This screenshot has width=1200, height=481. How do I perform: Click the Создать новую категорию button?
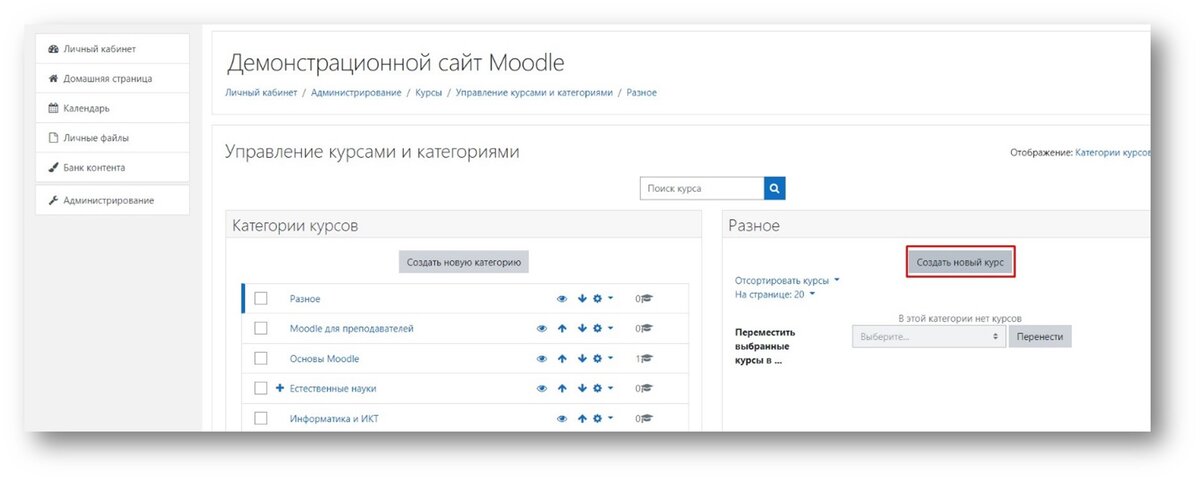[464, 263]
